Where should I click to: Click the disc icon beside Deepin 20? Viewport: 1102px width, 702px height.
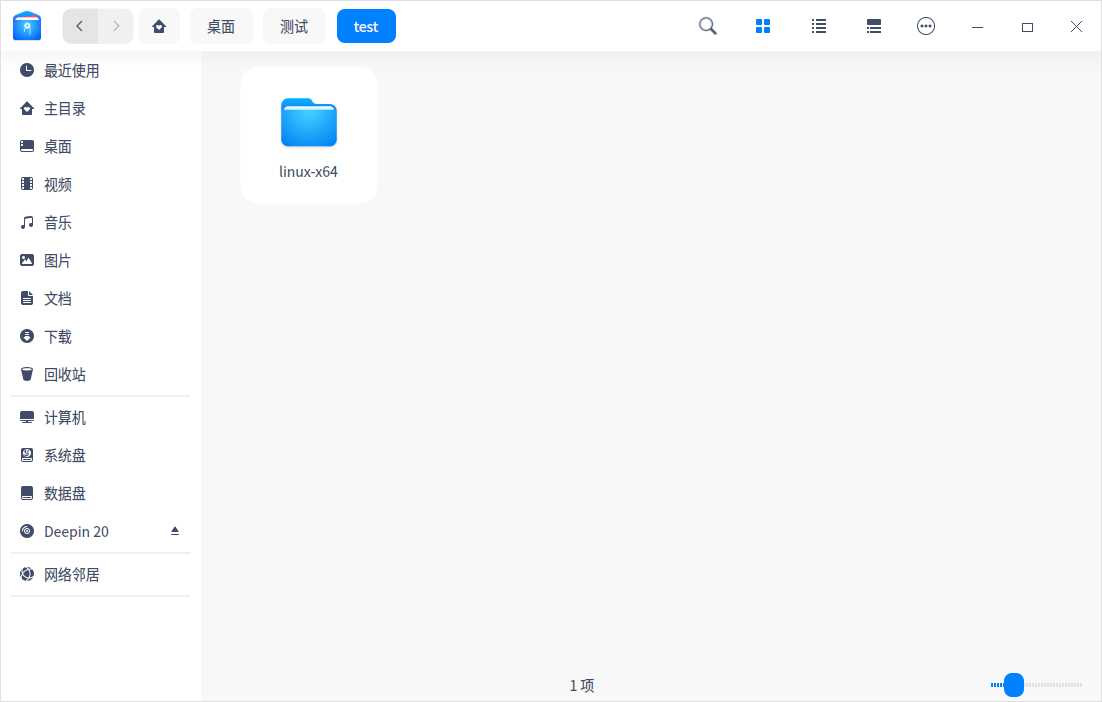coord(27,531)
